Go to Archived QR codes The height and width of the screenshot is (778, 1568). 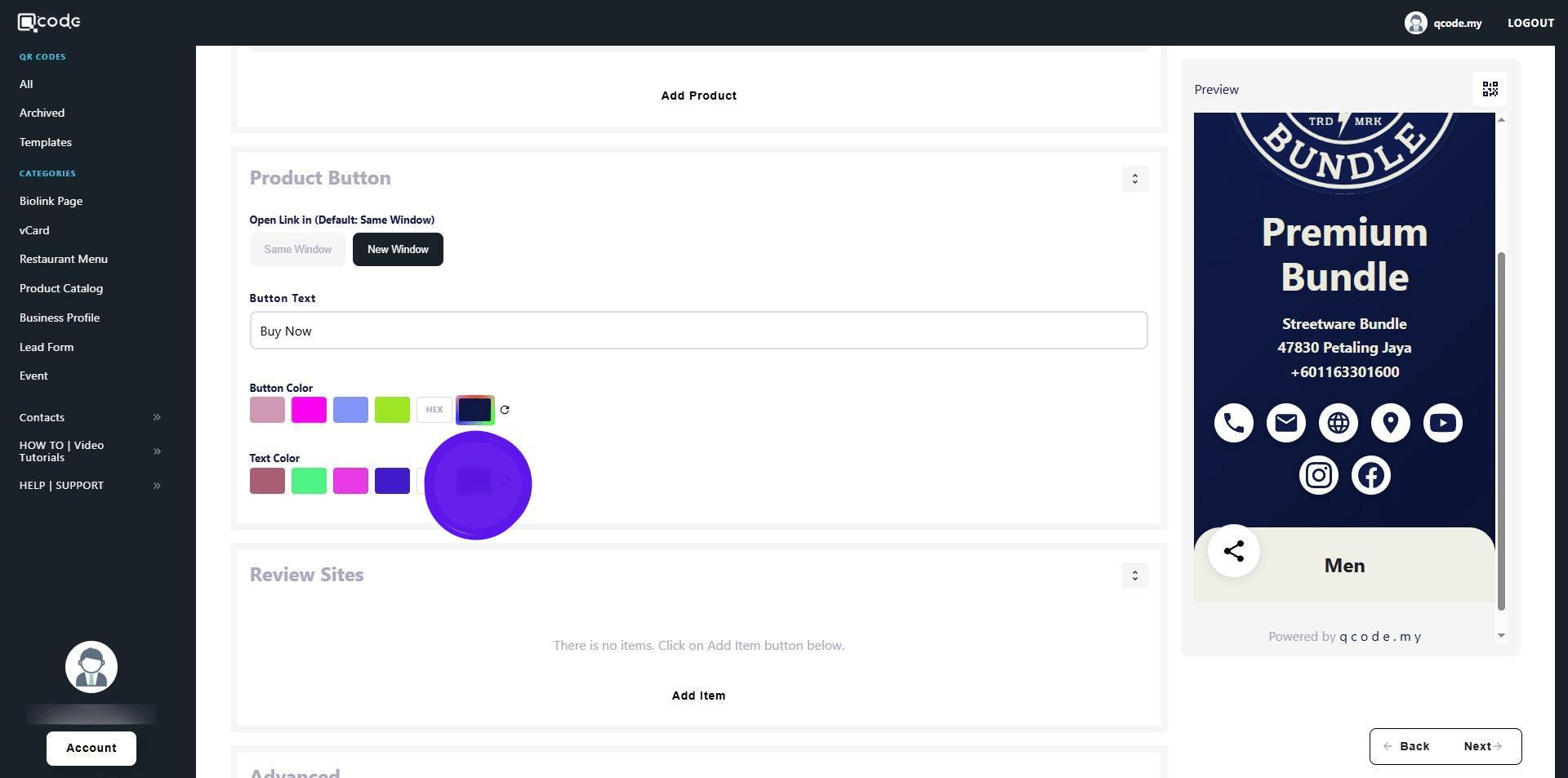(x=42, y=113)
